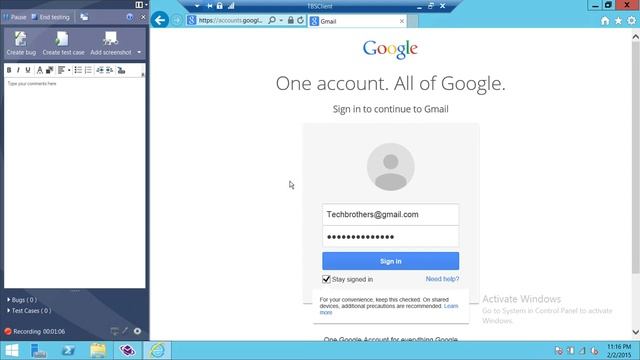
Task: Toggle bold in comments editor
Action: (9, 70)
